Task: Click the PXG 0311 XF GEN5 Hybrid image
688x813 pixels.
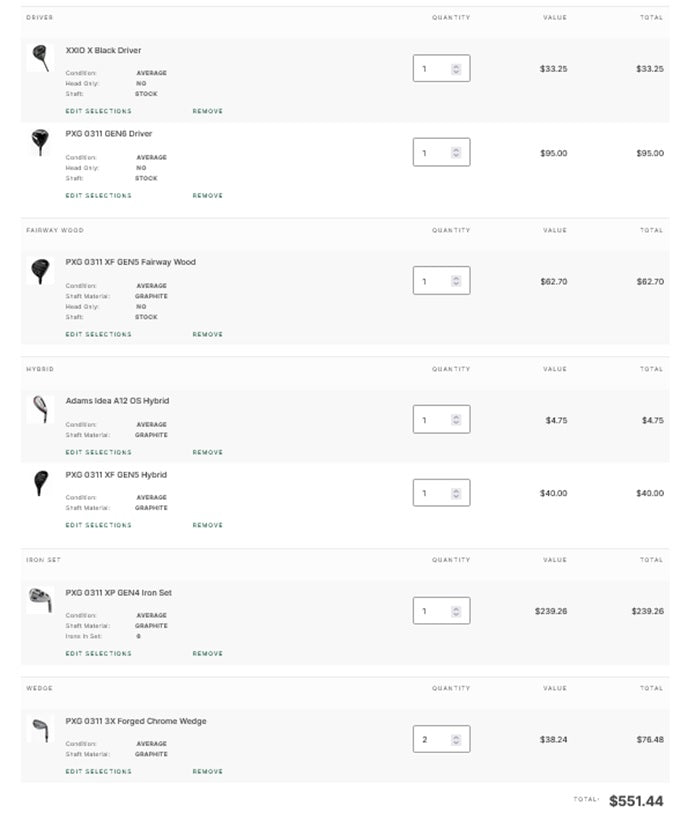Action: tap(40, 483)
